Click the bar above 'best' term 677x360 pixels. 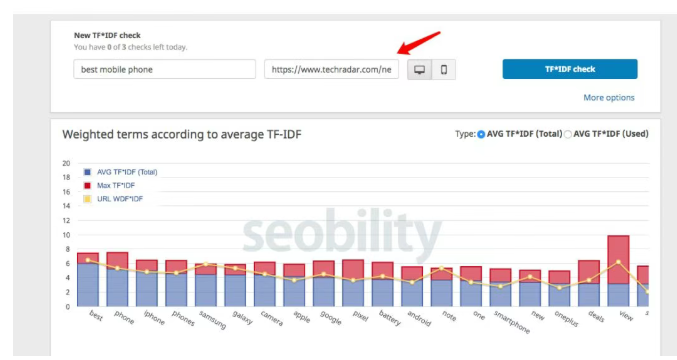(88, 280)
